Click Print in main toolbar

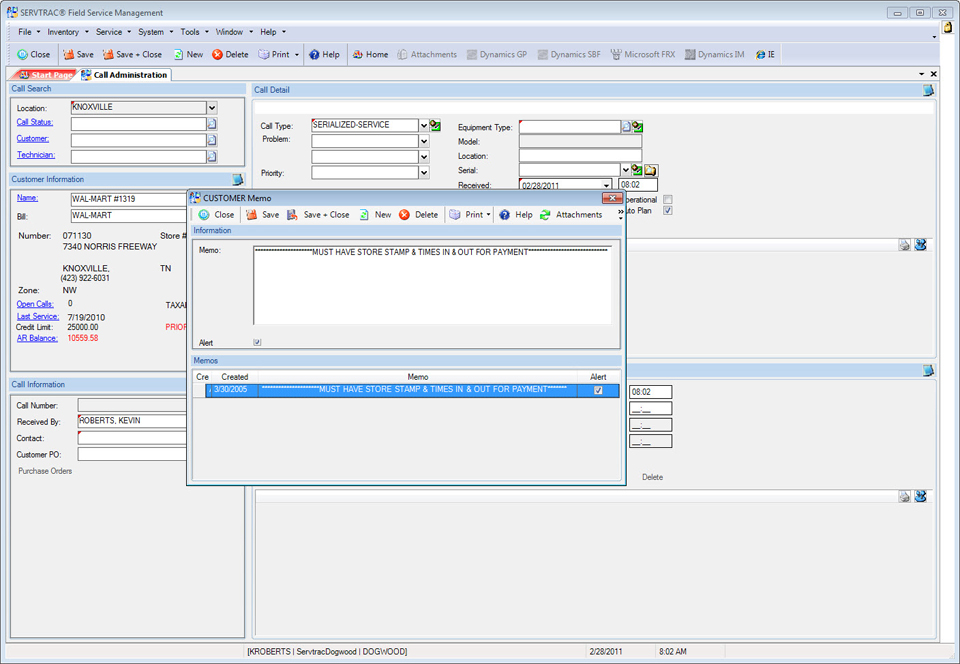point(274,54)
